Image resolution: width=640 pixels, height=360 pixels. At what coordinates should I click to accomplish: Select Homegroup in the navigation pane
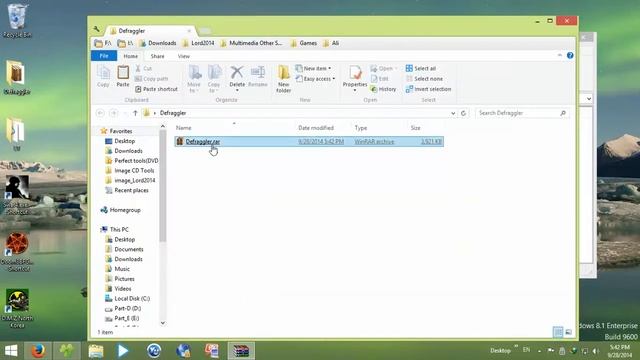click(x=121, y=210)
